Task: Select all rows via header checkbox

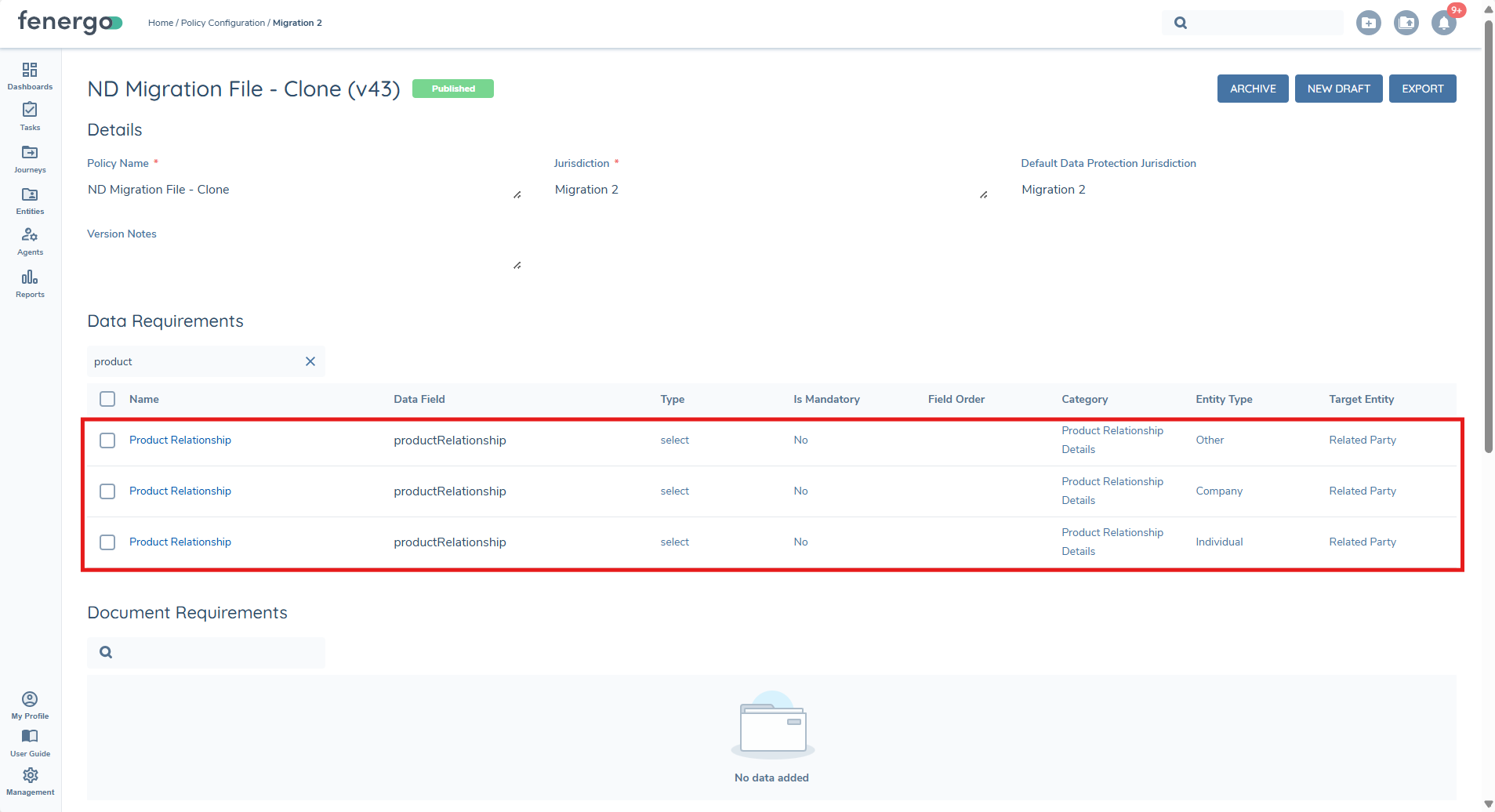Action: coord(107,398)
